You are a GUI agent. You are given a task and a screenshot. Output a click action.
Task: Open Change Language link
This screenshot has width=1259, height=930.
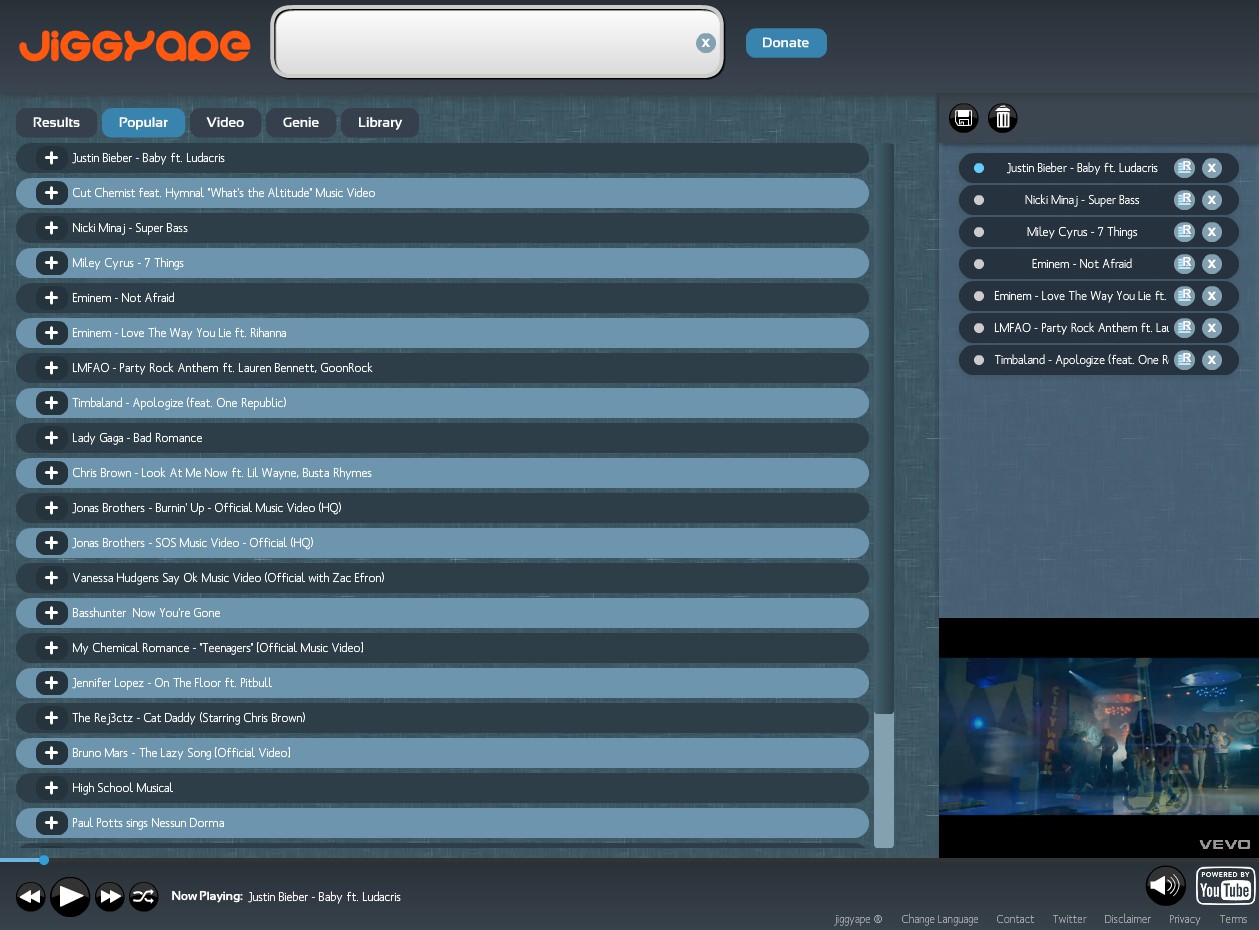click(x=939, y=919)
